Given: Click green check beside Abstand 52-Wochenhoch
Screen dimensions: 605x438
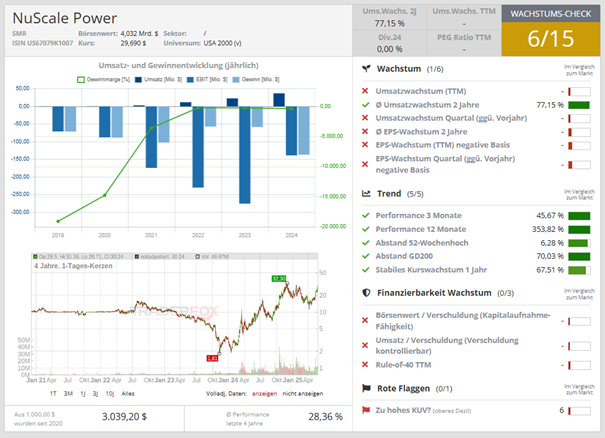Looking at the screenshot, I should click(366, 243).
